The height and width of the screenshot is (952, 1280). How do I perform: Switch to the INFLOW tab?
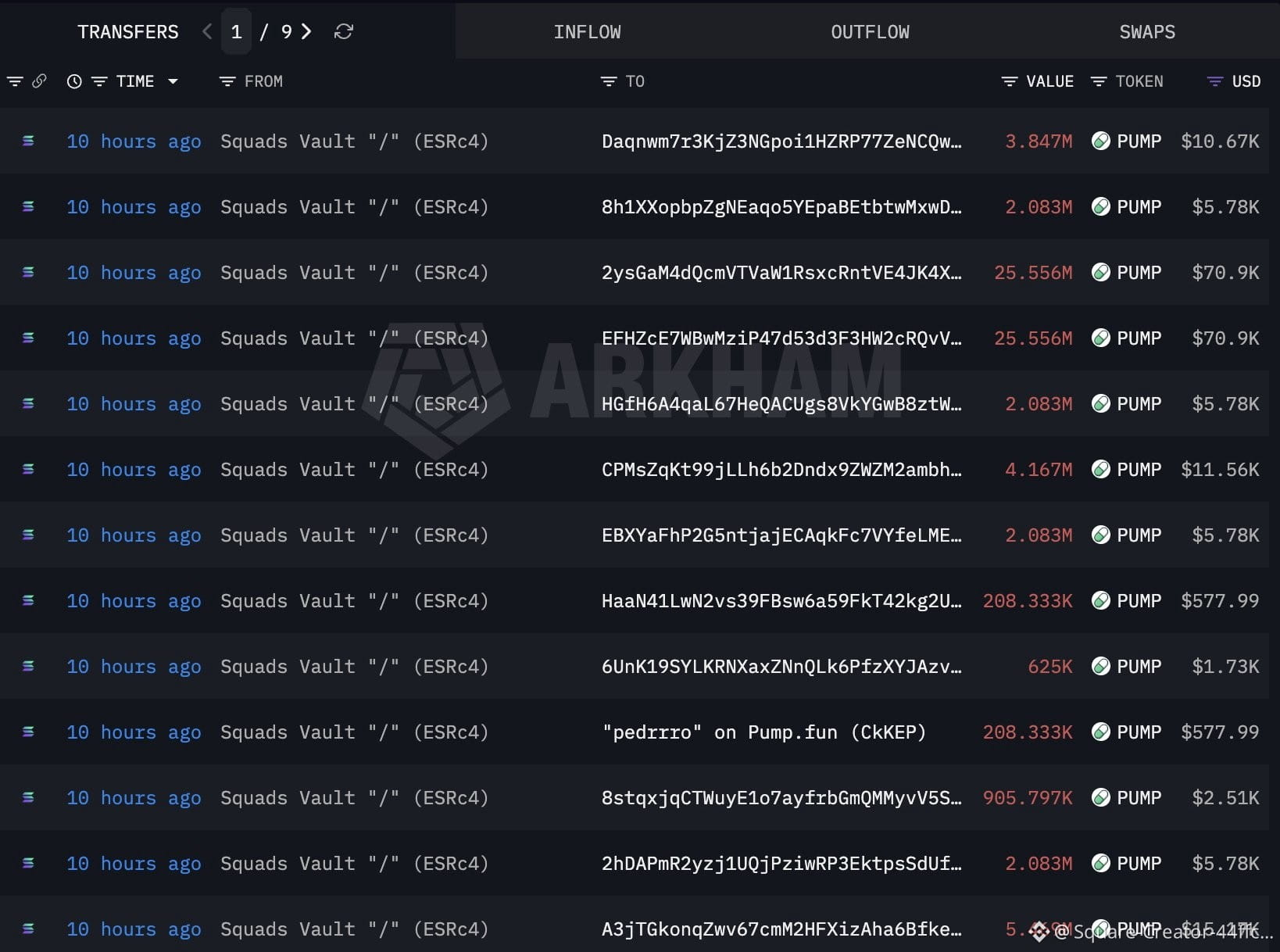point(588,32)
